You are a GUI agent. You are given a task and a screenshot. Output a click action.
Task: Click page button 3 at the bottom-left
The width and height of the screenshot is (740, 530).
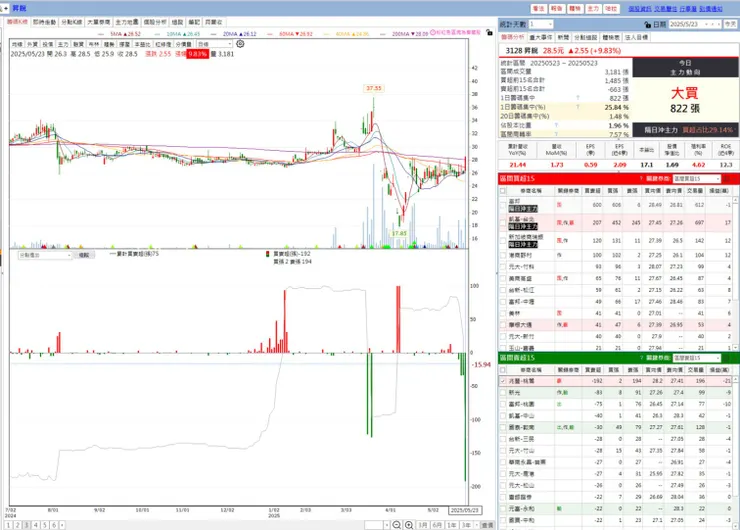point(26,525)
